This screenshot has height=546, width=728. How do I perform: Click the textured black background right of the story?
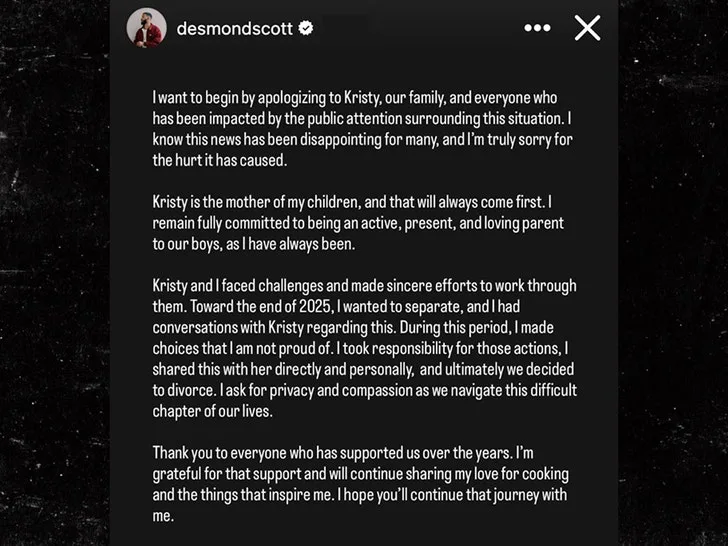tap(673, 273)
